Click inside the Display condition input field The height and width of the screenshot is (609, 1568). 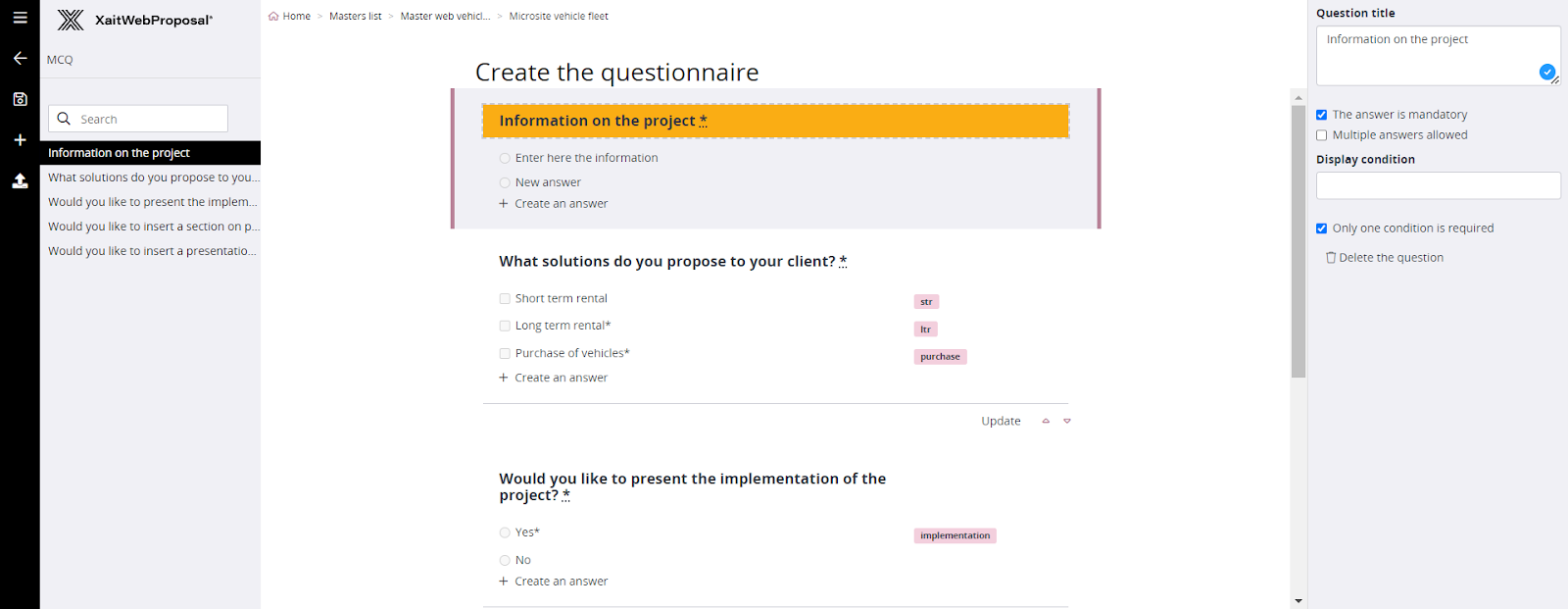pyautogui.click(x=1437, y=185)
